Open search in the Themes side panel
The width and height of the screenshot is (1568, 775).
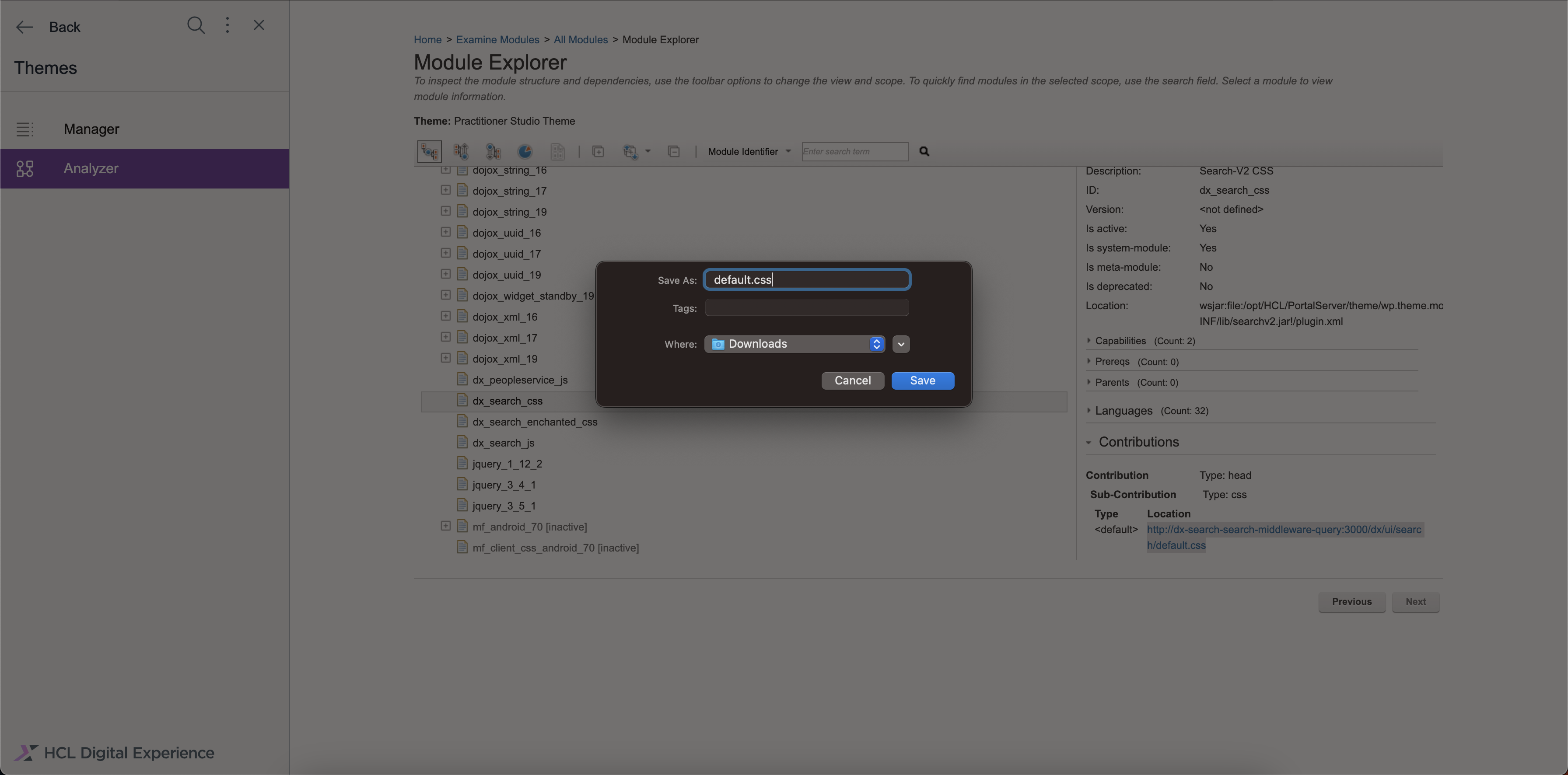196,25
